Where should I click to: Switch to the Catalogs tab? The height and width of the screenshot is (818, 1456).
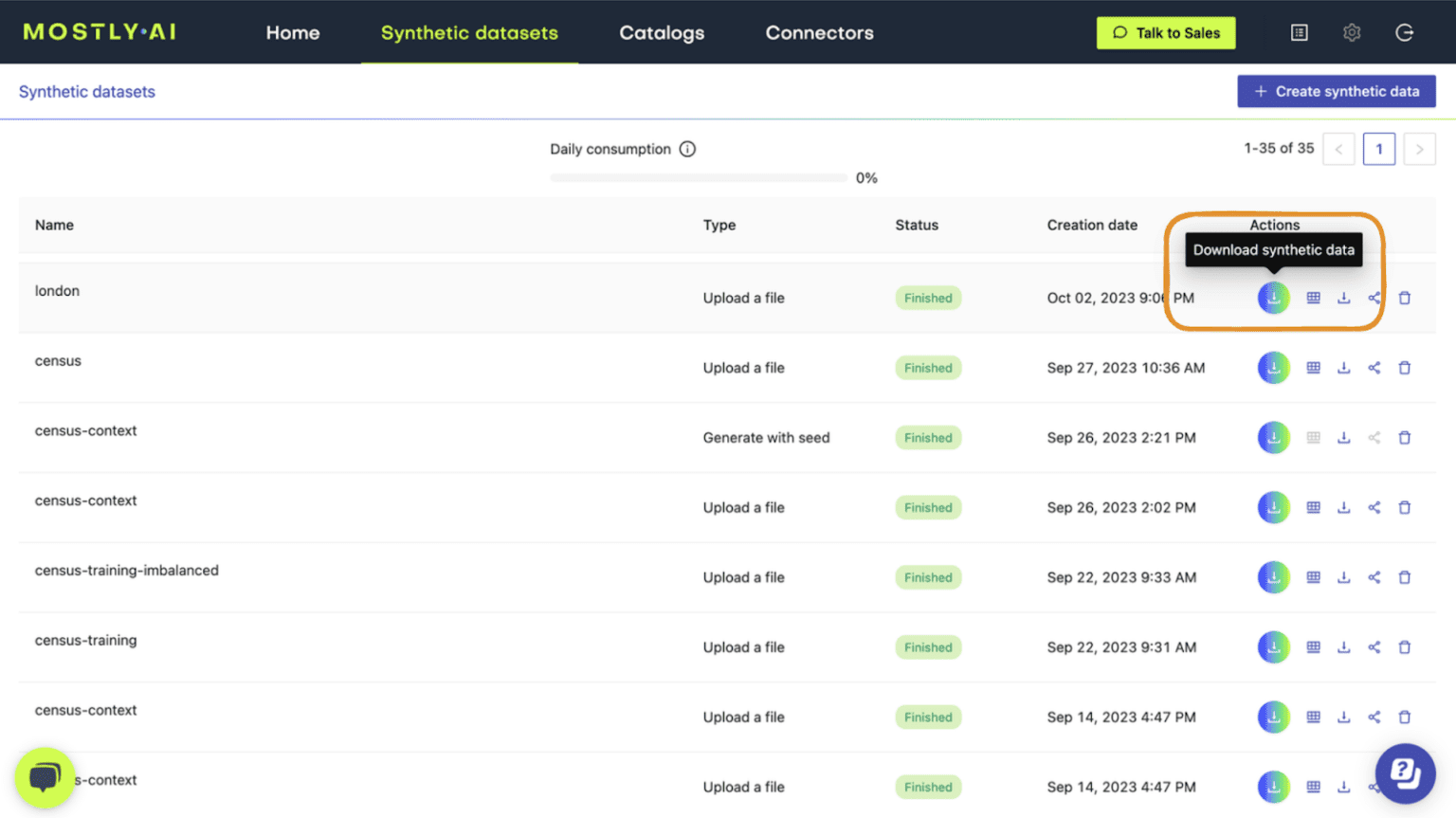[x=662, y=32]
